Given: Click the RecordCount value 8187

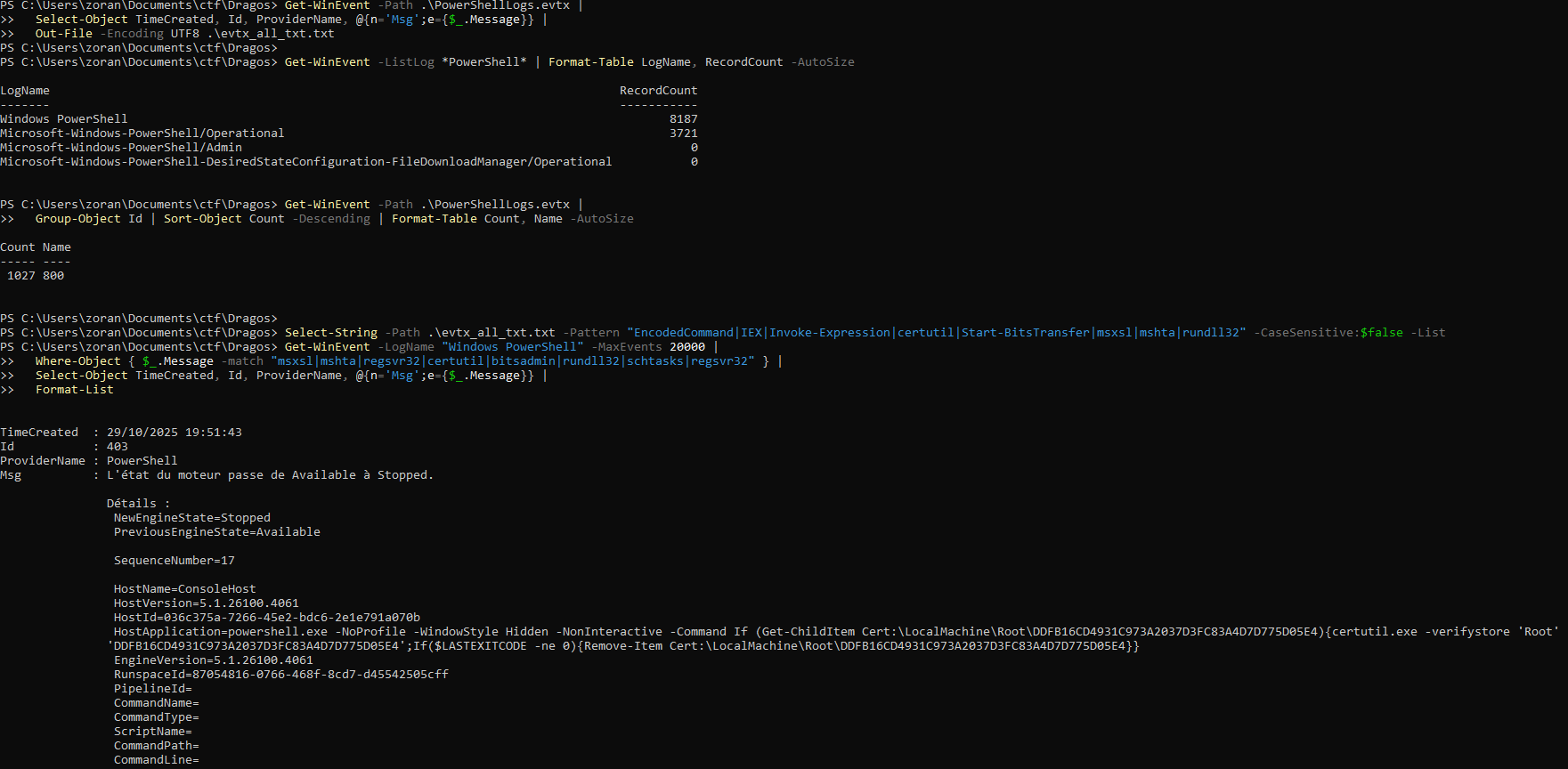Looking at the screenshot, I should [684, 118].
